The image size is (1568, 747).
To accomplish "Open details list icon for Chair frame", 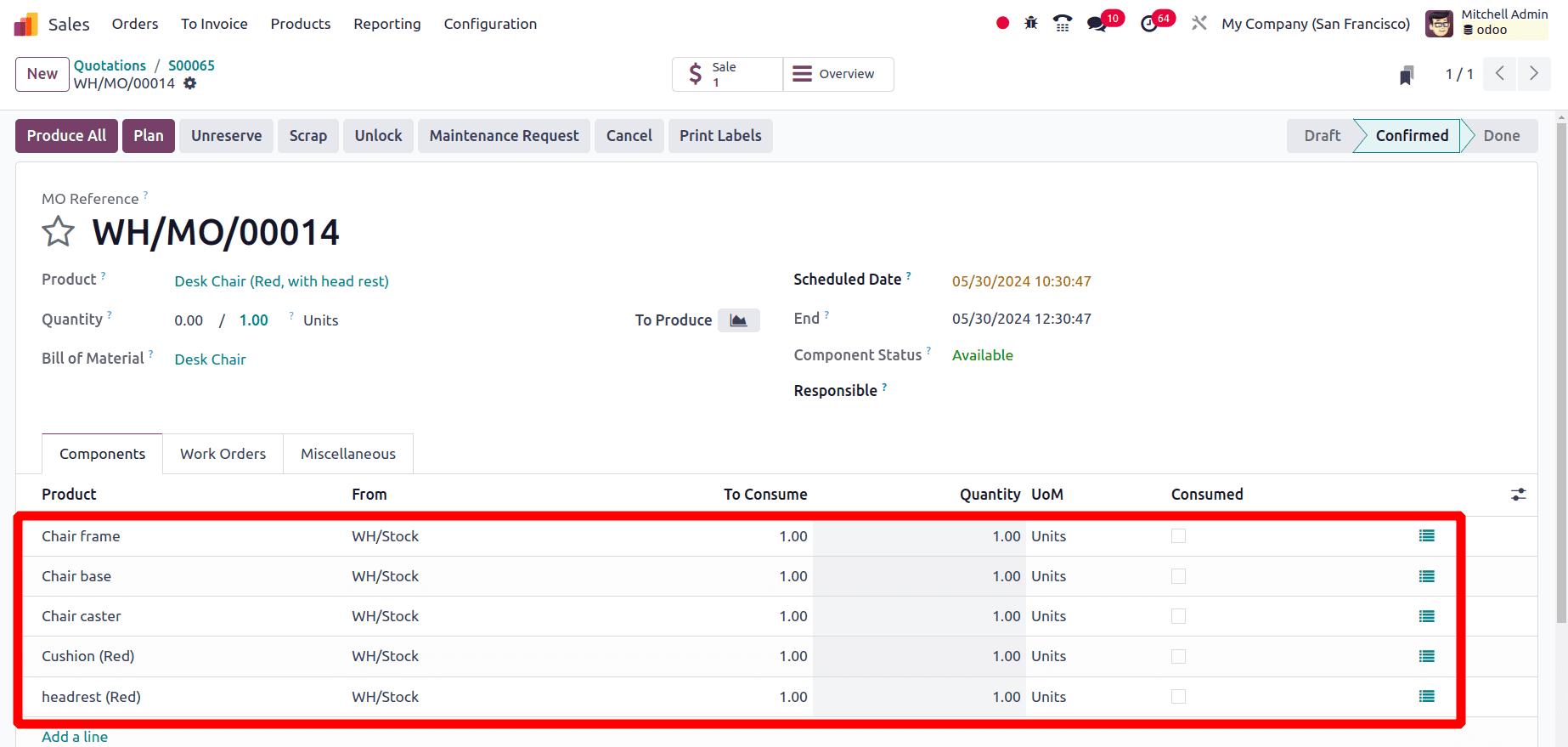I will pyautogui.click(x=1427, y=536).
